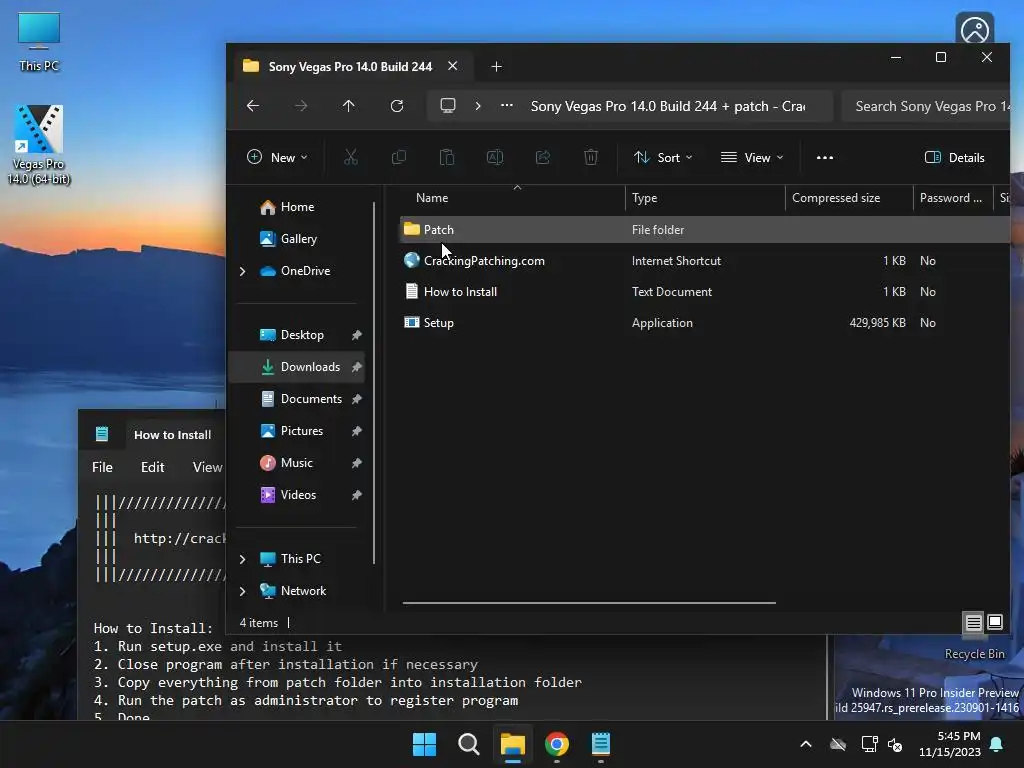Open Pictures quick access folder
The height and width of the screenshot is (768, 1024).
point(302,431)
